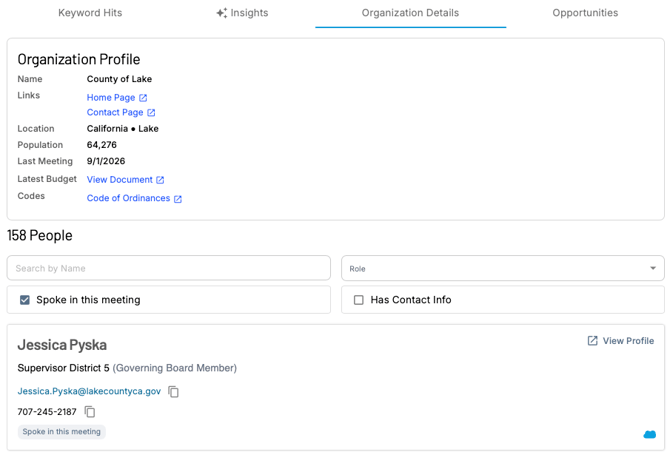Open the Opportunities tab
This screenshot has height=452, width=670.
(585, 13)
